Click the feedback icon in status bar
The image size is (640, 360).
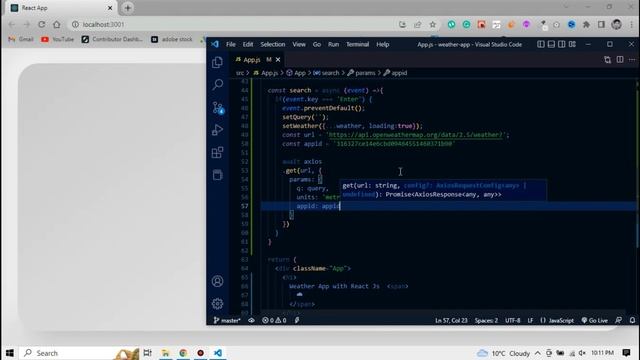click(x=619, y=320)
